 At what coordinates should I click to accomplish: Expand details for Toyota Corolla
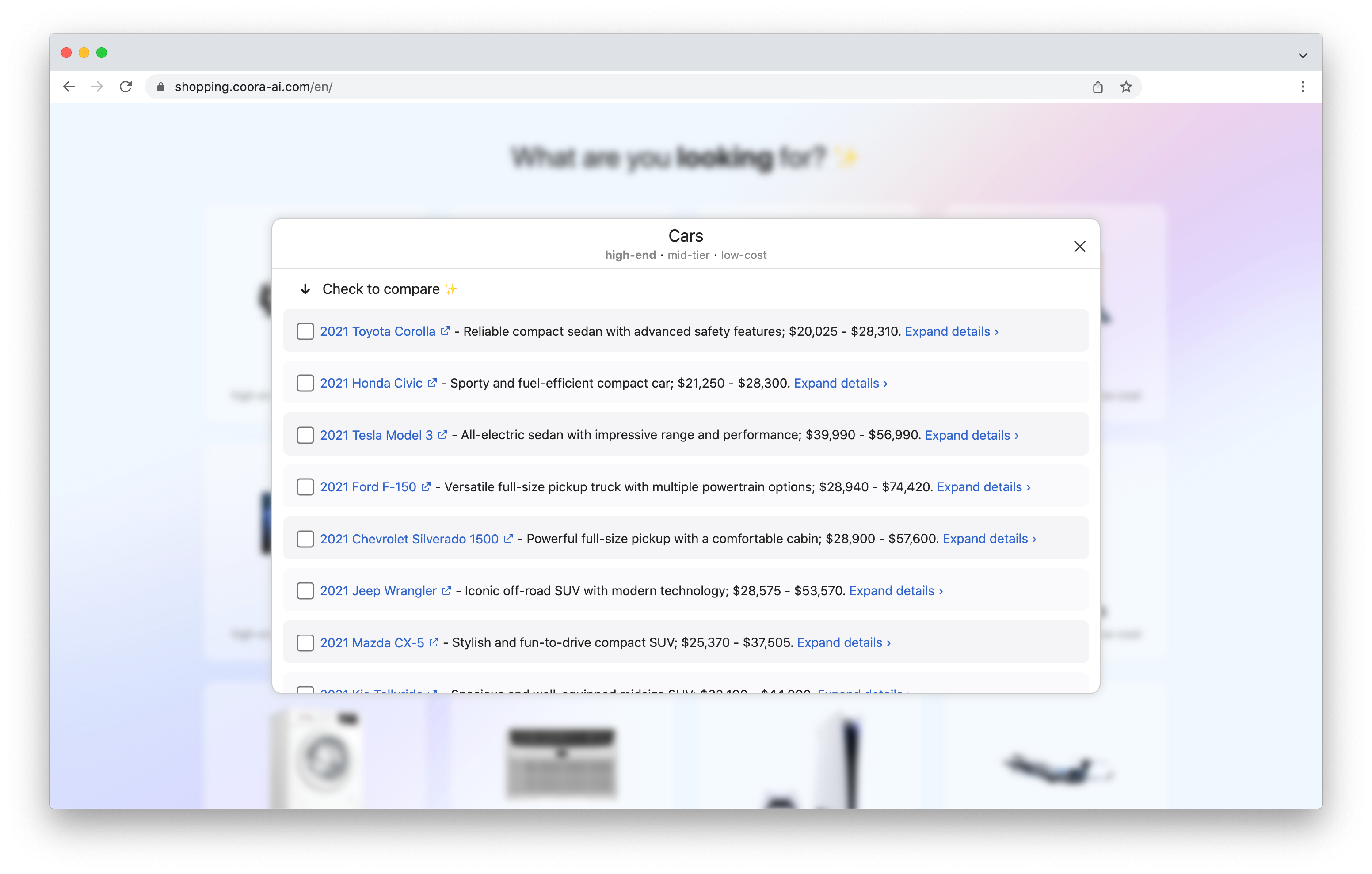click(951, 331)
